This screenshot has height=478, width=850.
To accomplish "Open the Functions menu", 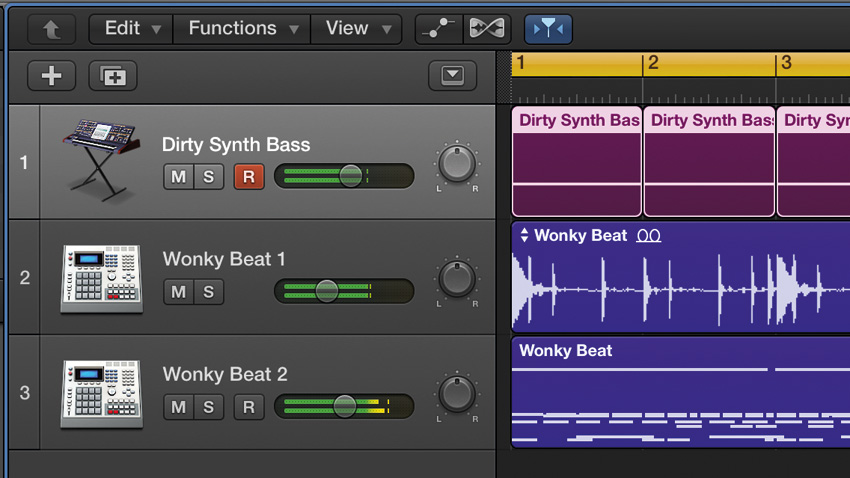I will tap(242, 29).
